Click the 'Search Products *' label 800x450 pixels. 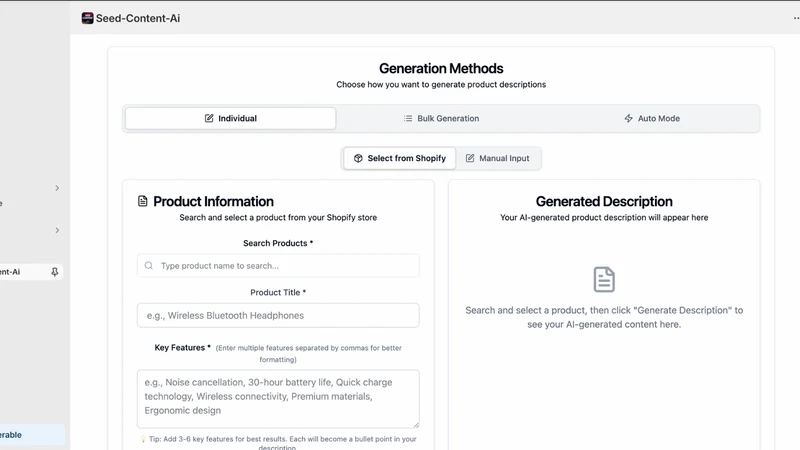[278, 243]
